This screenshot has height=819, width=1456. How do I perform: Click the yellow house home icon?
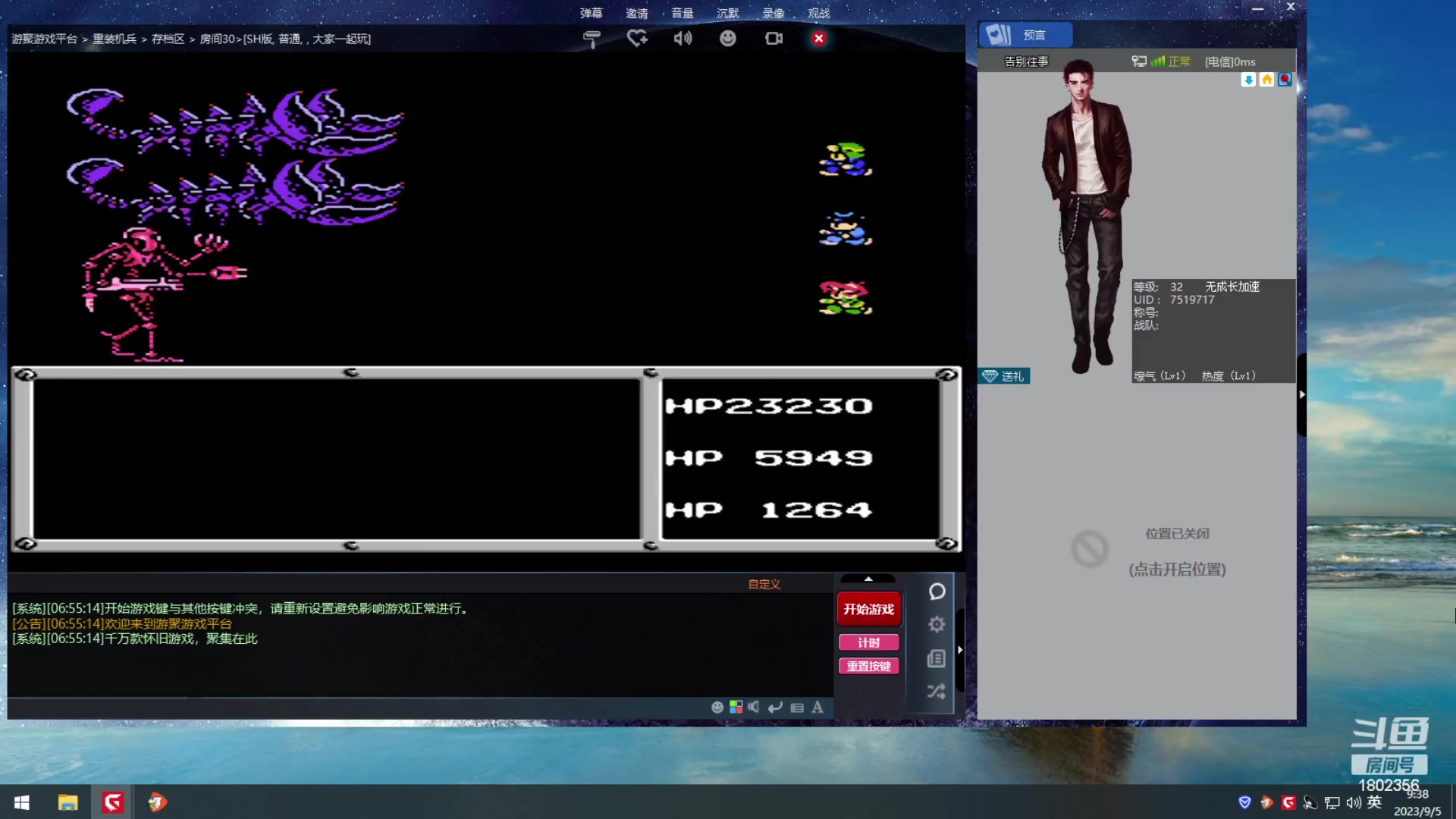(x=1266, y=80)
